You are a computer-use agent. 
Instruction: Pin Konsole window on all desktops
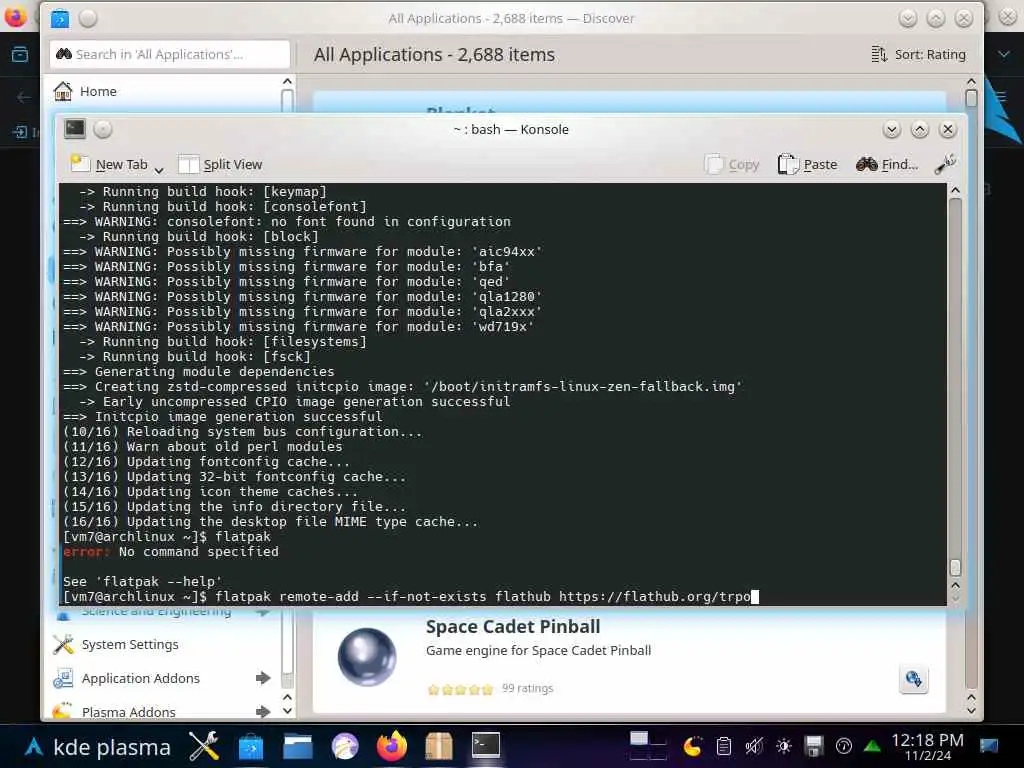pos(103,129)
